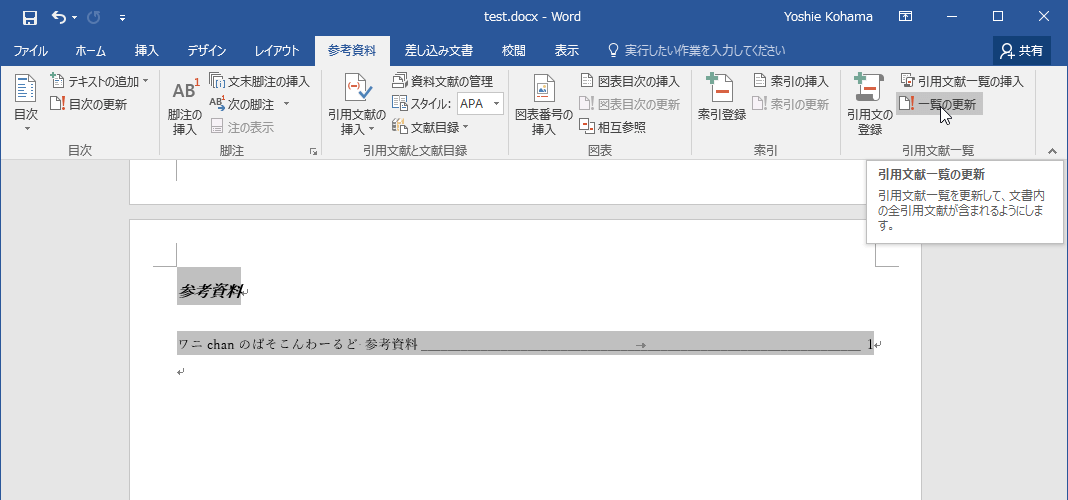Click 索引の挿入
The width and height of the screenshot is (1068, 500).
(791, 82)
